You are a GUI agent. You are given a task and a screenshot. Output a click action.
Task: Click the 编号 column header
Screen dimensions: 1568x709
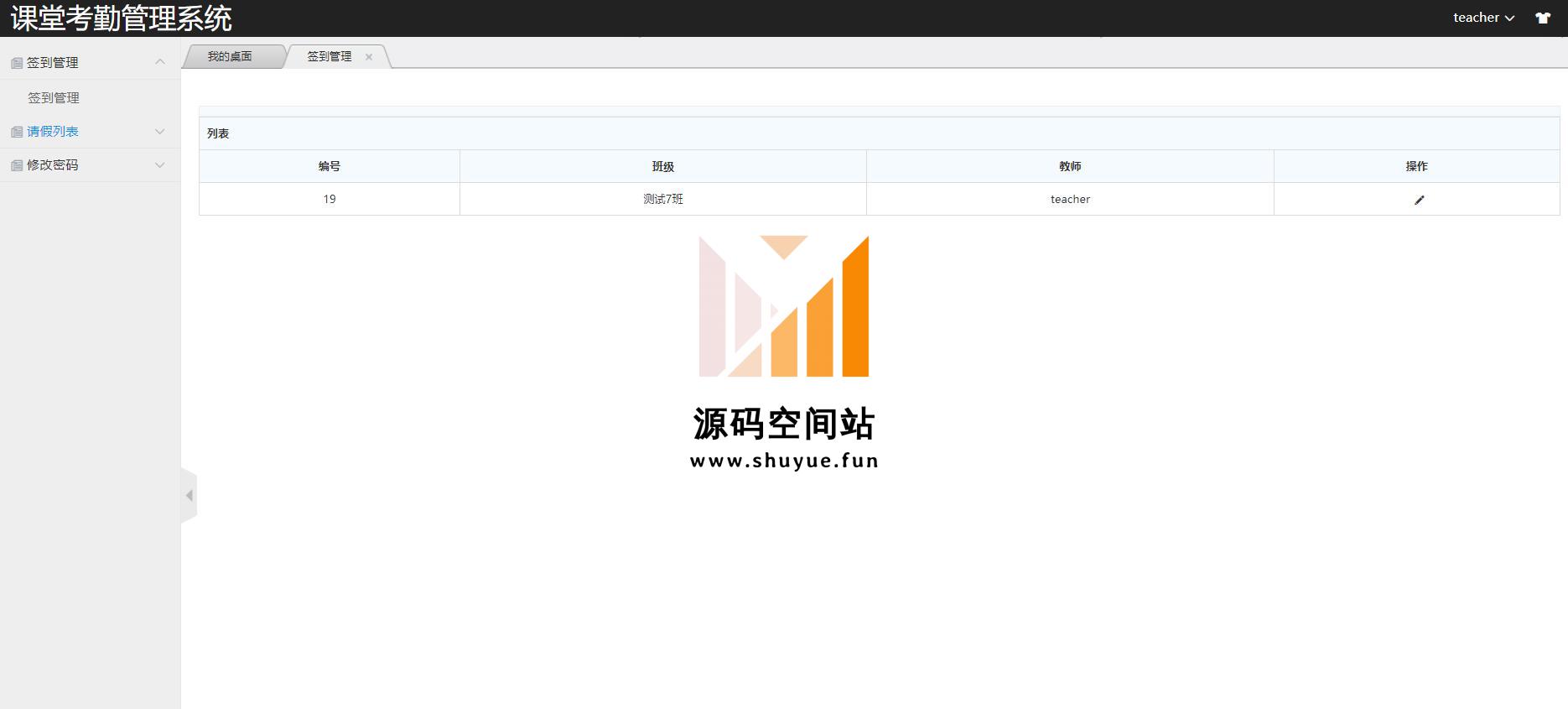click(330, 166)
